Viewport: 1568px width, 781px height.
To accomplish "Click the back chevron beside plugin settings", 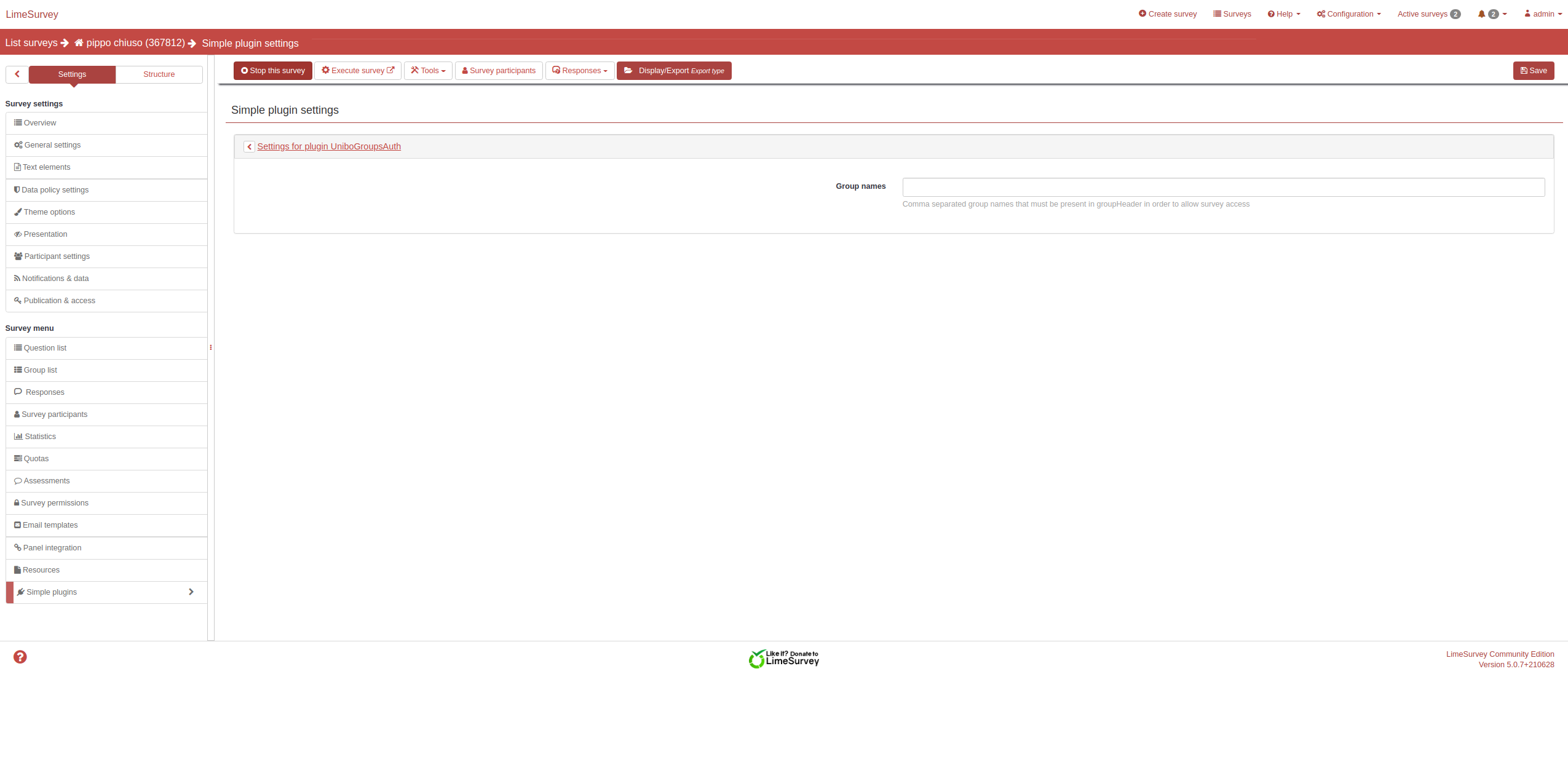I will tap(249, 147).
